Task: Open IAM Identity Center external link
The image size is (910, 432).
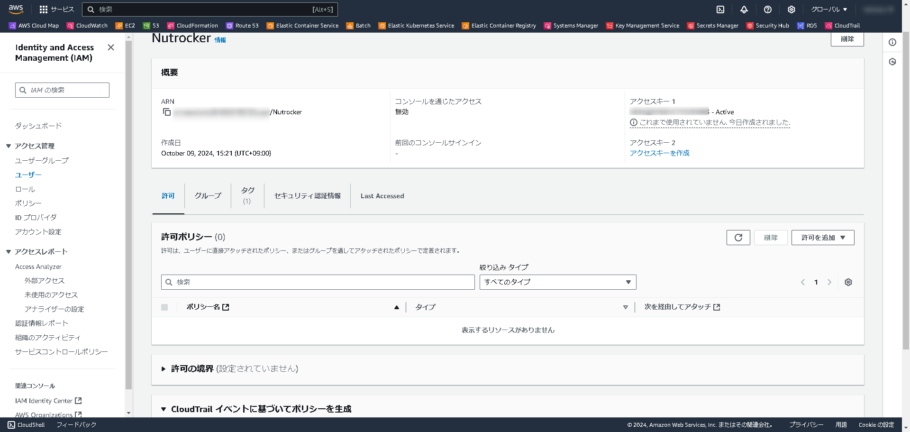Action: (x=48, y=401)
